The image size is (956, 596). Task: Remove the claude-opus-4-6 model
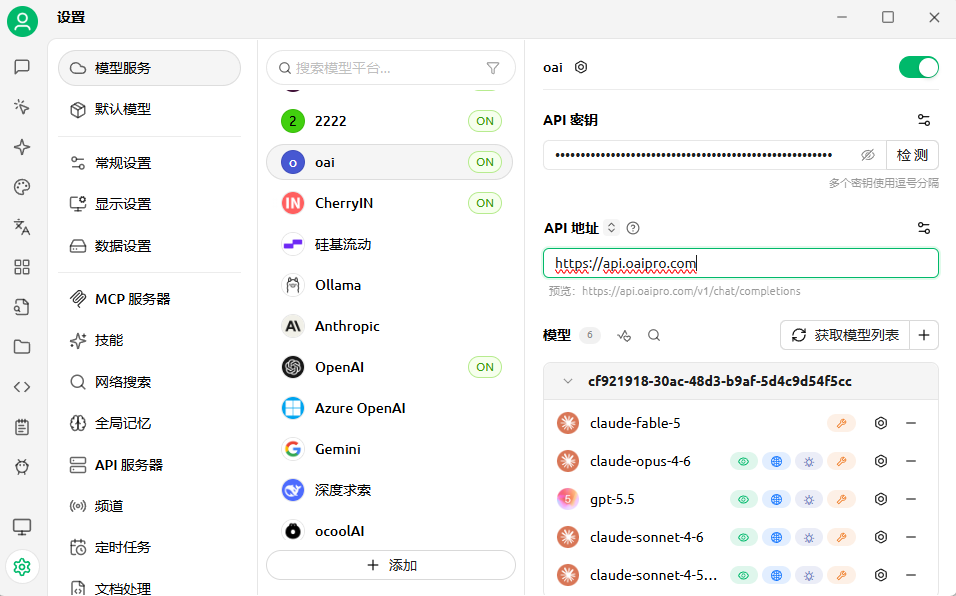point(911,461)
